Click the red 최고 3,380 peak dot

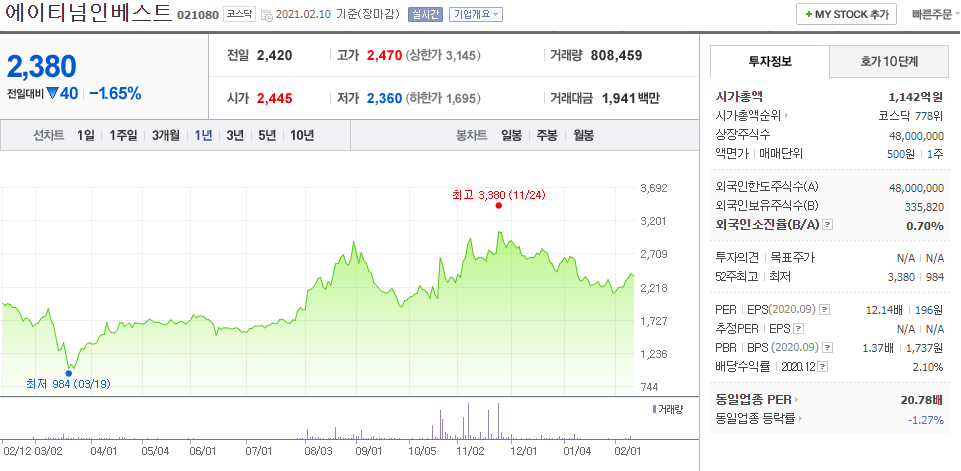(x=498, y=205)
